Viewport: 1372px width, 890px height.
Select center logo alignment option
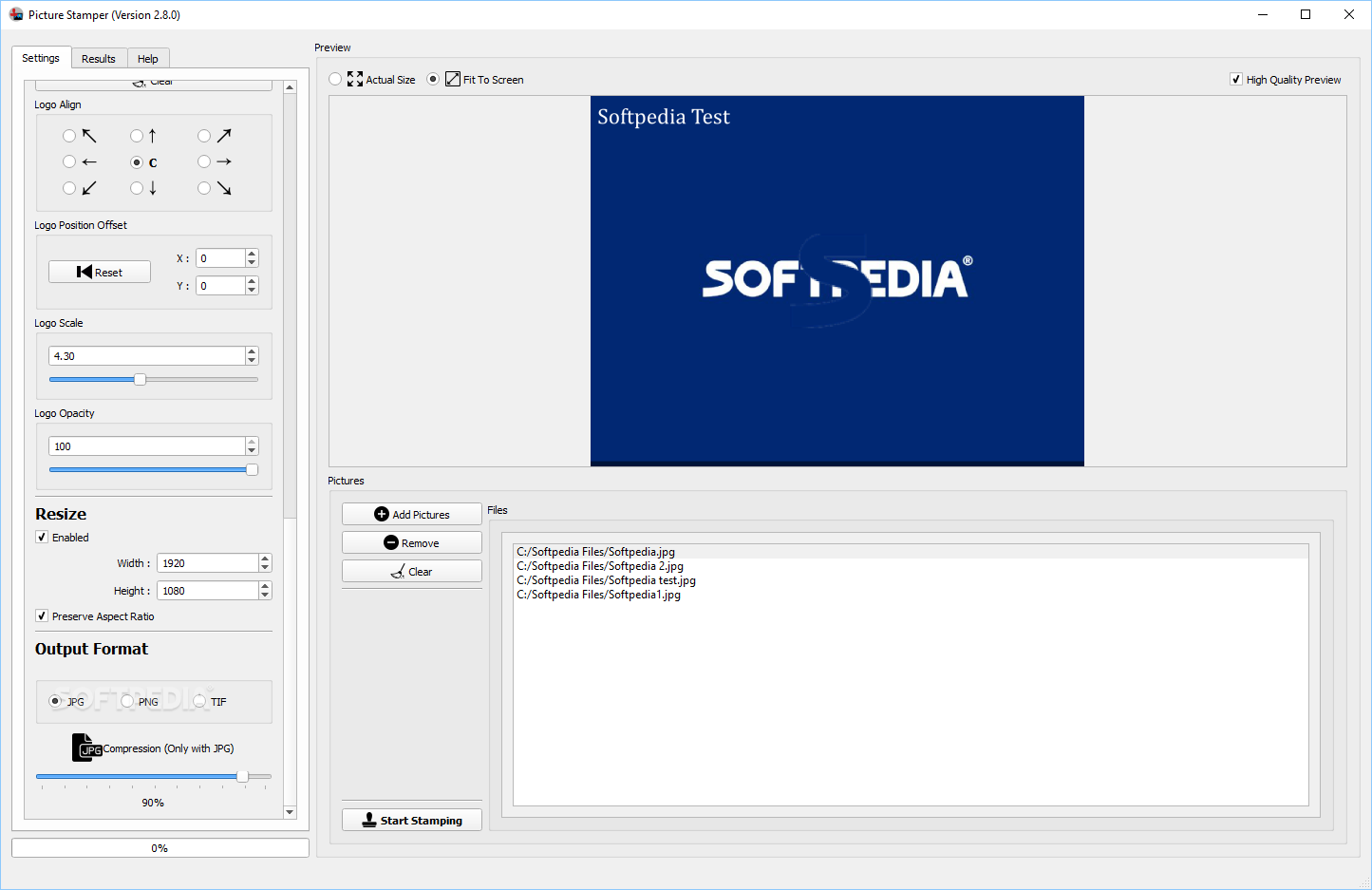[x=144, y=162]
